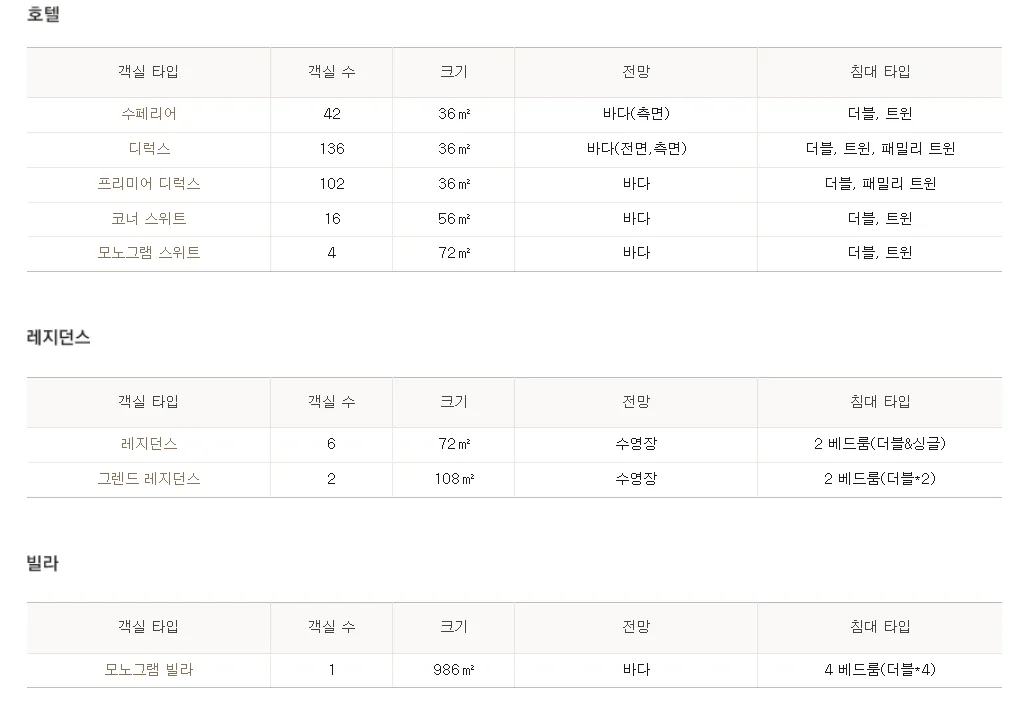Select the 2 베드룸(더블&싱글) cell
Screen dimensions: 1025x703
880,444
